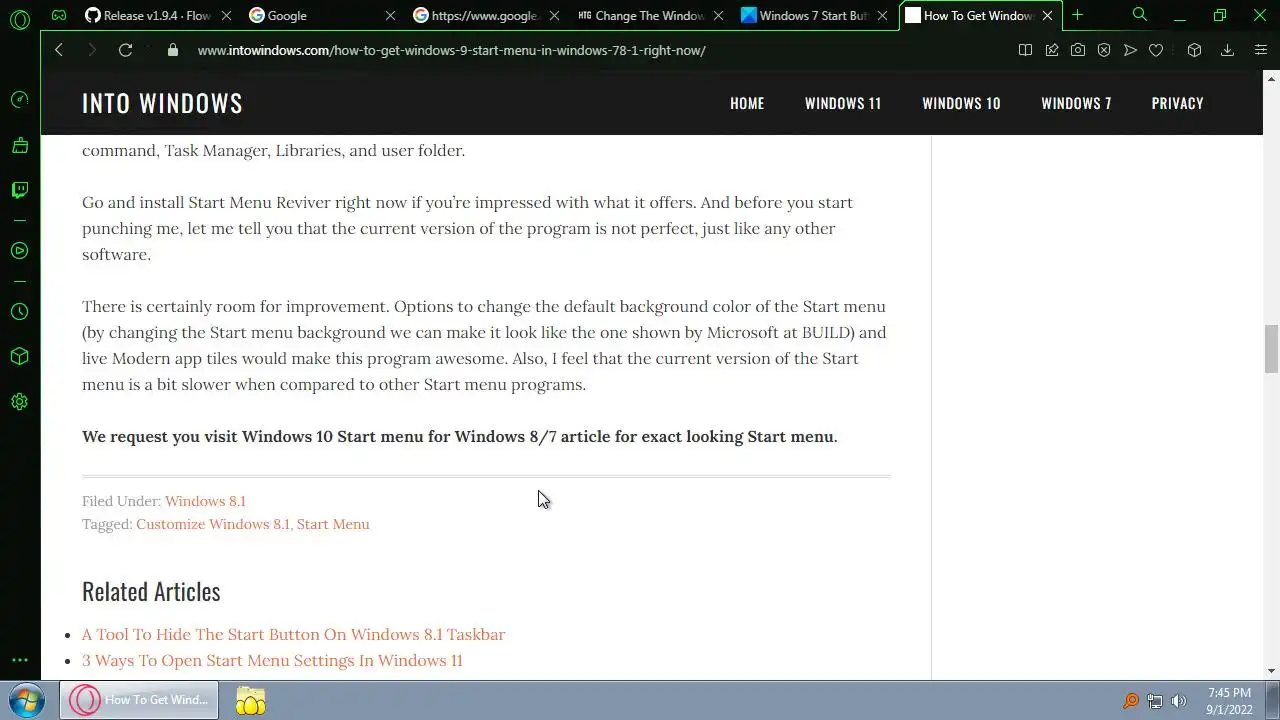
Task: Click the scrollbar down arrow
Action: pos(1271,671)
